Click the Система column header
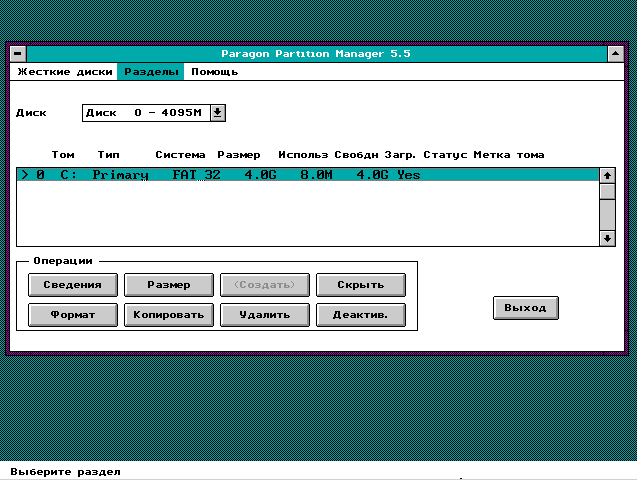The image size is (637, 480). point(180,155)
